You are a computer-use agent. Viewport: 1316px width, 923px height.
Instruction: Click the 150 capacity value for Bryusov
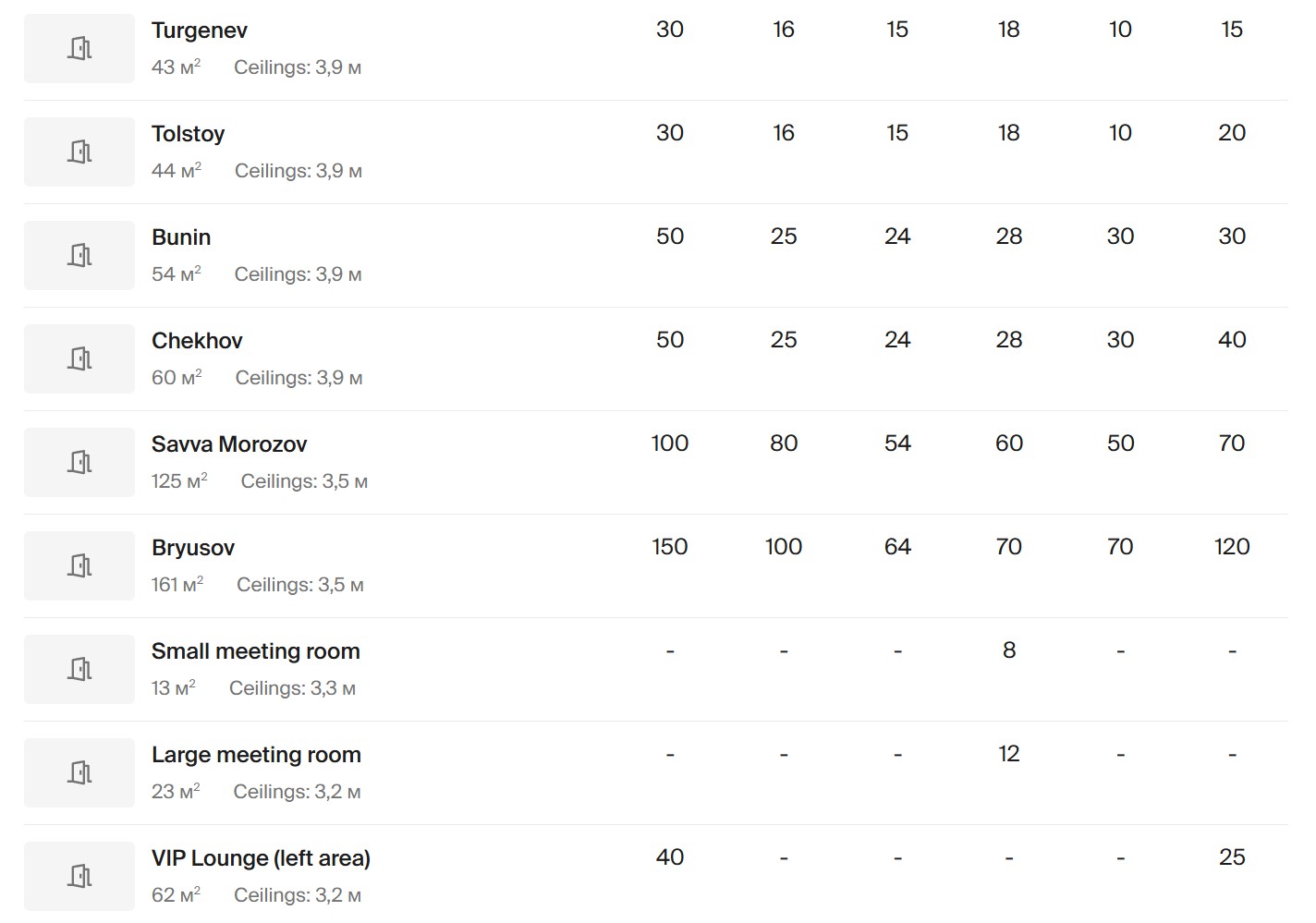[x=670, y=547]
